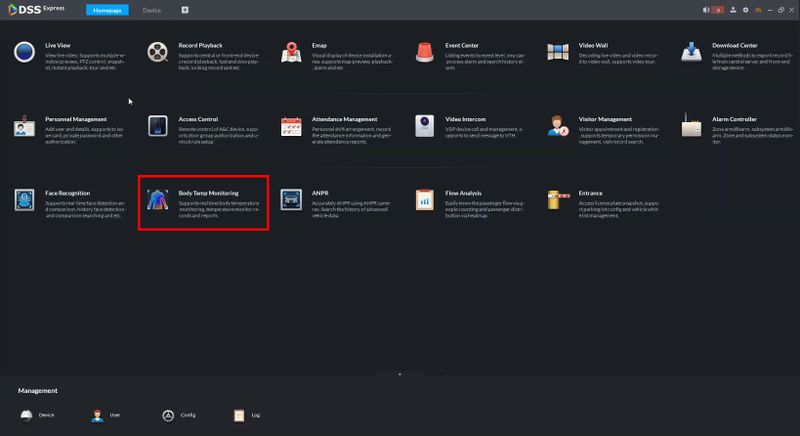The width and height of the screenshot is (800, 436).
Task: Click the Management section heading
Action: 38,391
